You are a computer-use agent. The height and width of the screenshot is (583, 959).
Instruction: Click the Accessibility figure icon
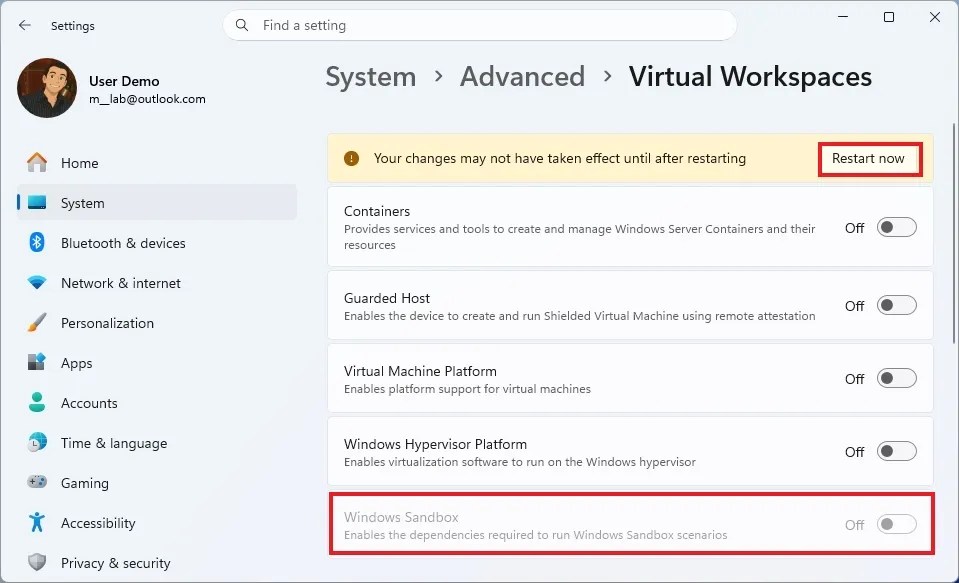pyautogui.click(x=37, y=522)
